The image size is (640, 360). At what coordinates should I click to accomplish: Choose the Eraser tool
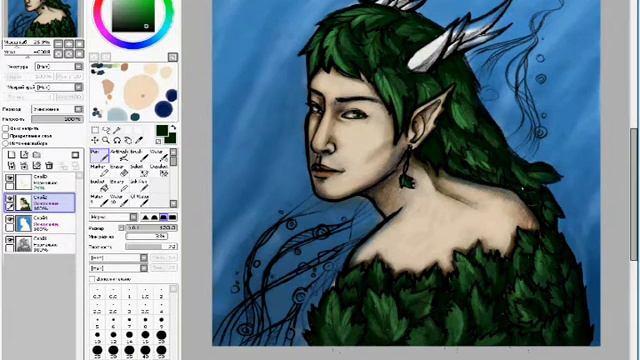coord(120,171)
